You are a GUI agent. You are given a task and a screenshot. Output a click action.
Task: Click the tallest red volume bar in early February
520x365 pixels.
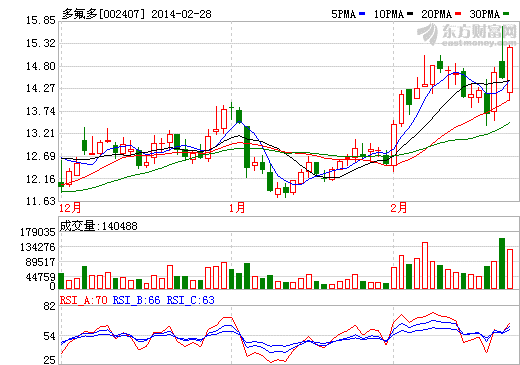coord(425,266)
